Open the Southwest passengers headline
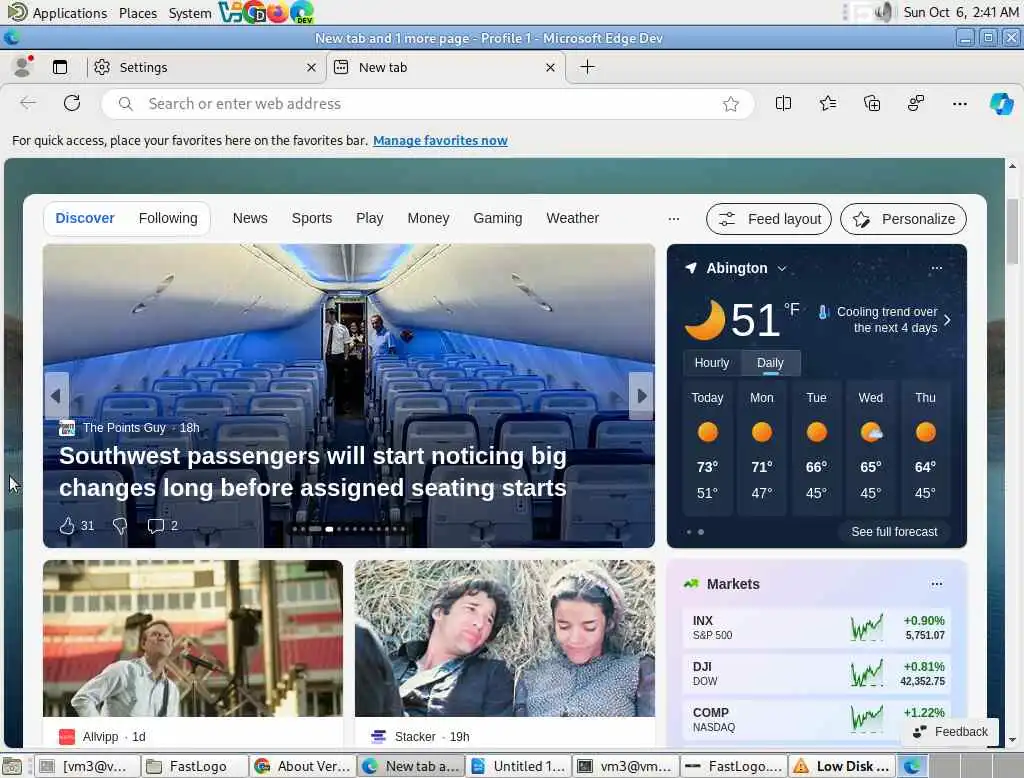 313,472
